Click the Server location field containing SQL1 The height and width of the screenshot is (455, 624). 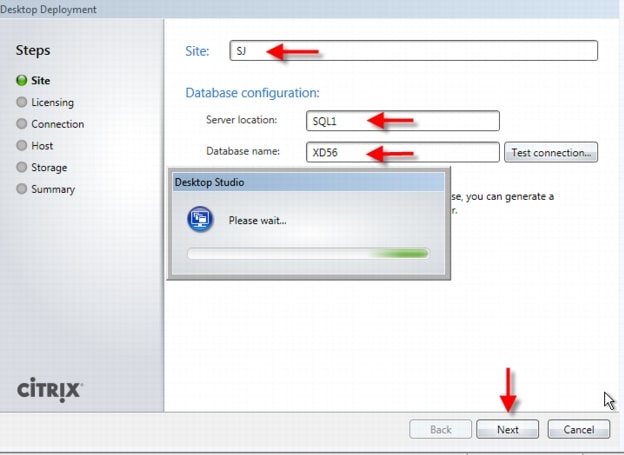[403, 121]
